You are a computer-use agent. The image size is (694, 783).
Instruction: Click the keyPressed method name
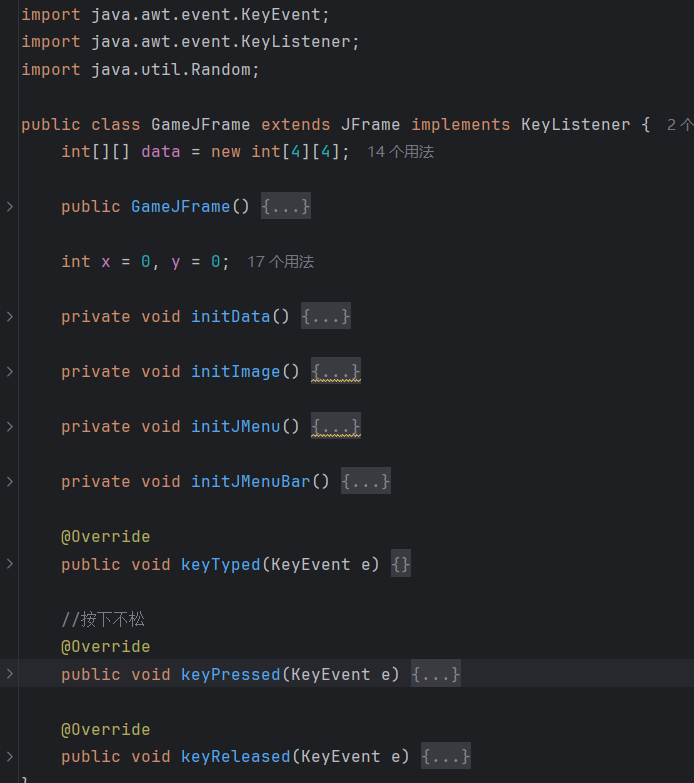click(x=231, y=674)
